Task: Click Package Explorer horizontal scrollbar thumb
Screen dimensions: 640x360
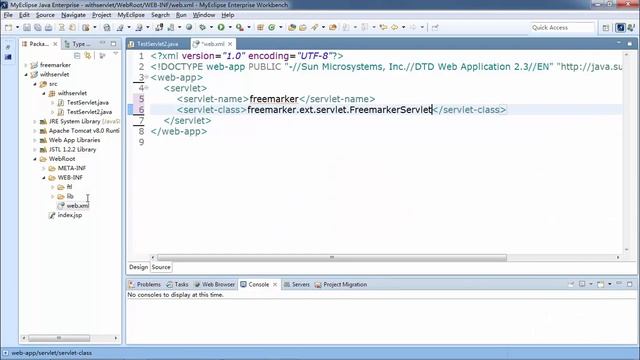Action: pyautogui.click(x=59, y=338)
